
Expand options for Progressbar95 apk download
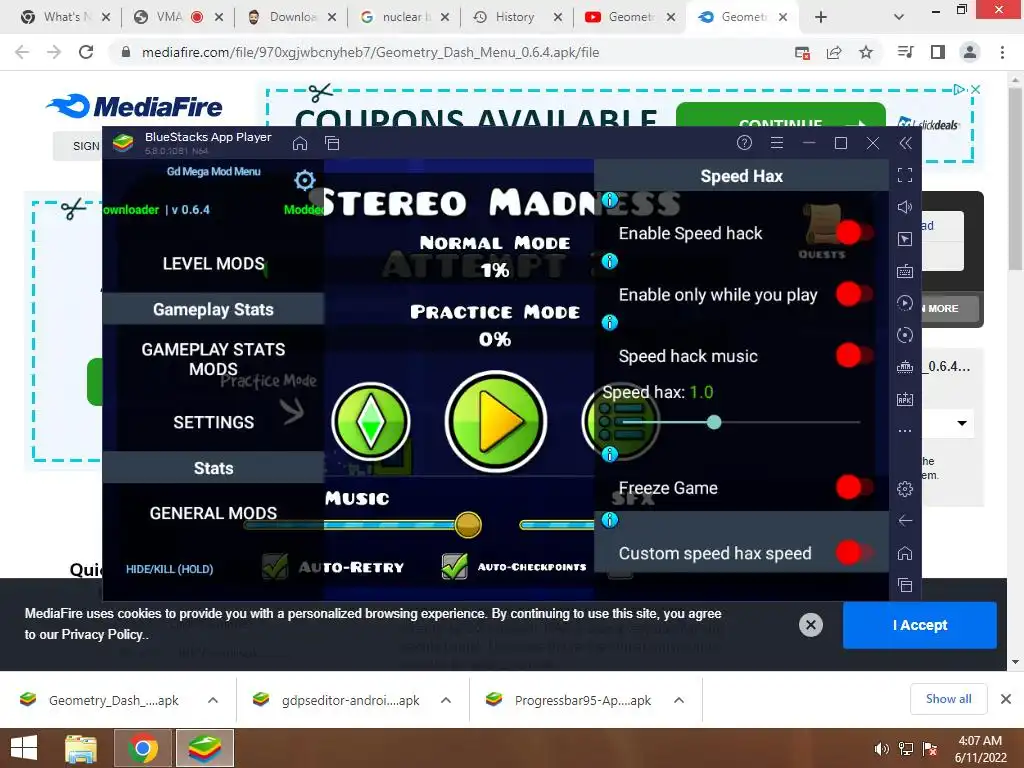point(679,700)
